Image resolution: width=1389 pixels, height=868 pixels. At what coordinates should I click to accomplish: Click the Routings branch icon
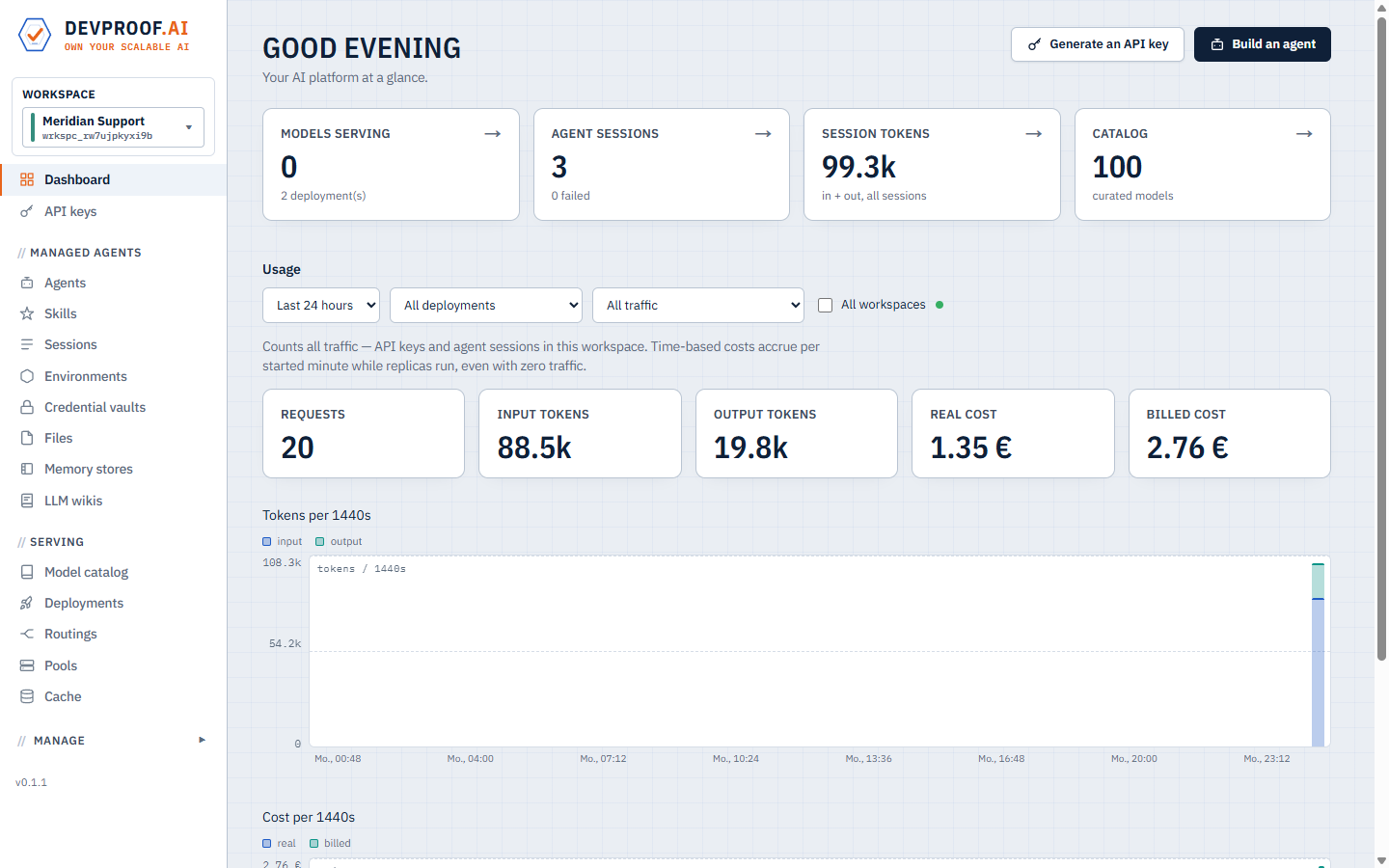tap(27, 634)
